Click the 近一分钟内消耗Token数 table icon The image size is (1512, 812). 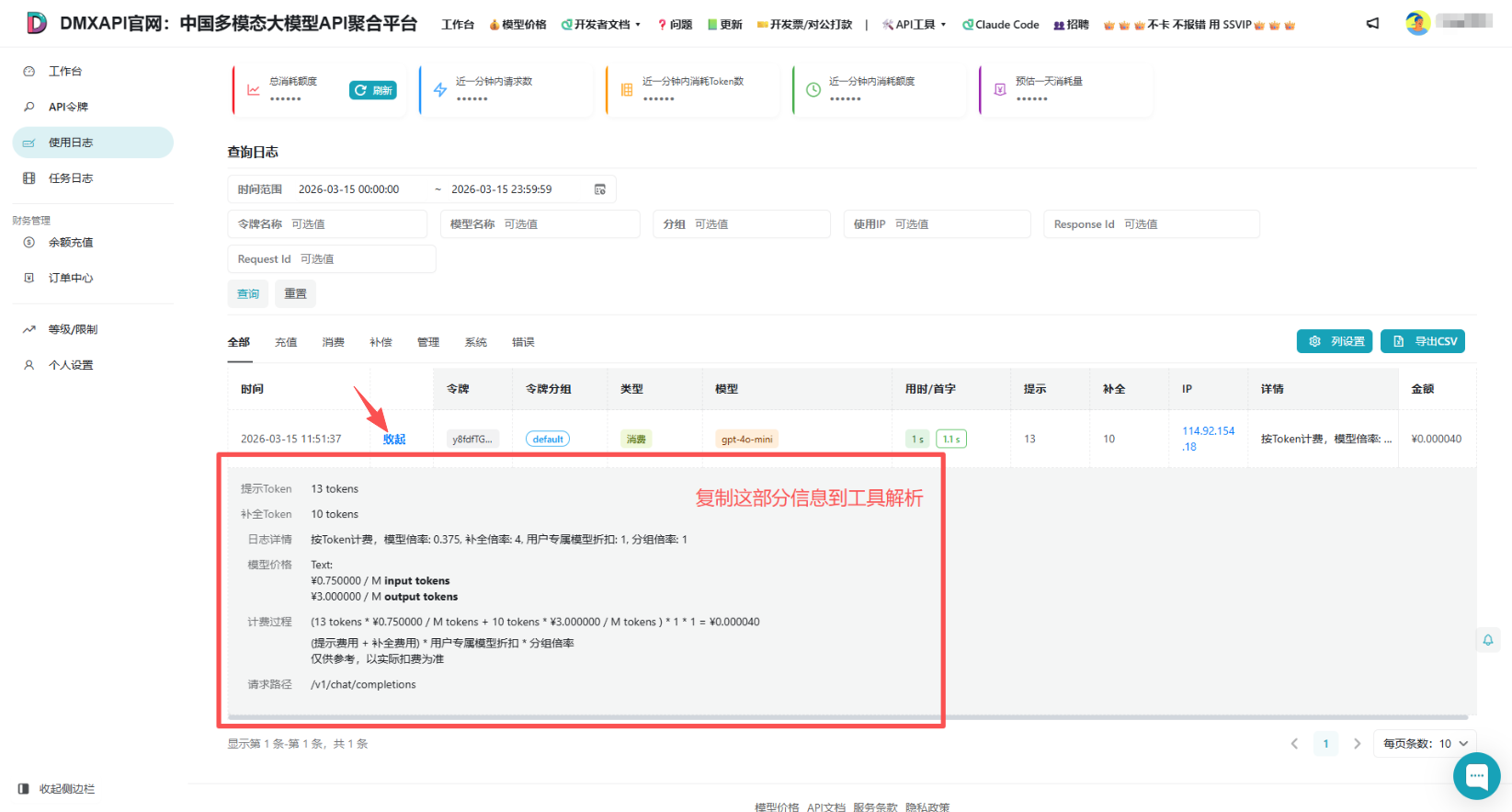(627, 90)
